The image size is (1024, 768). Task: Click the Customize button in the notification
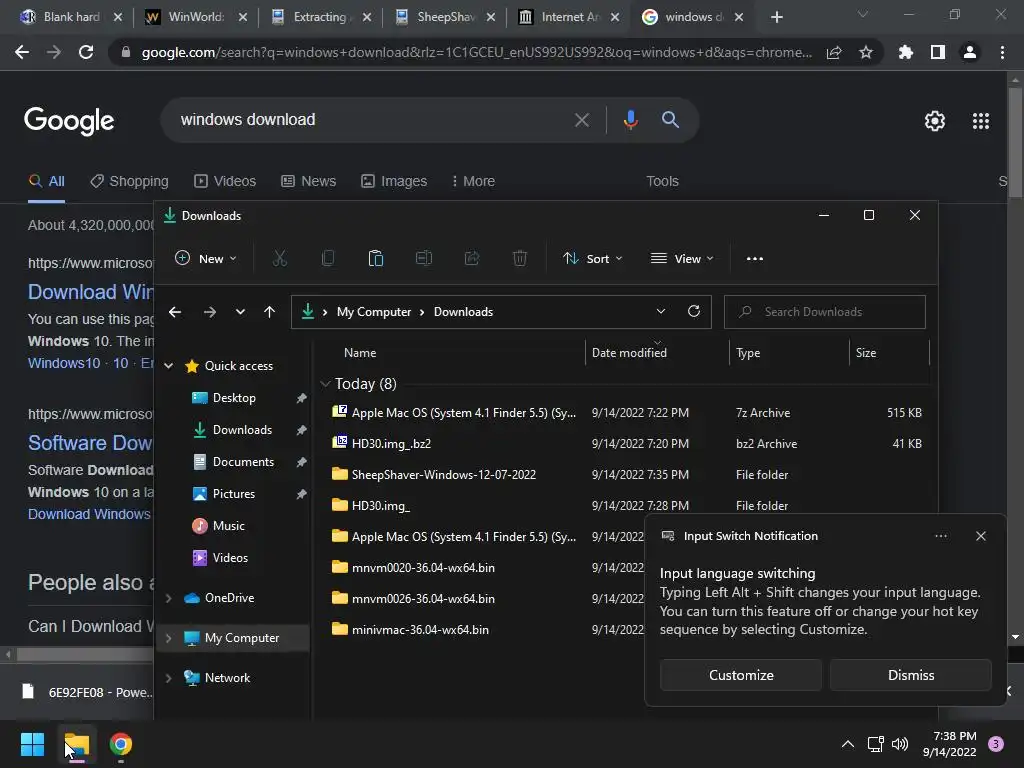tap(741, 675)
